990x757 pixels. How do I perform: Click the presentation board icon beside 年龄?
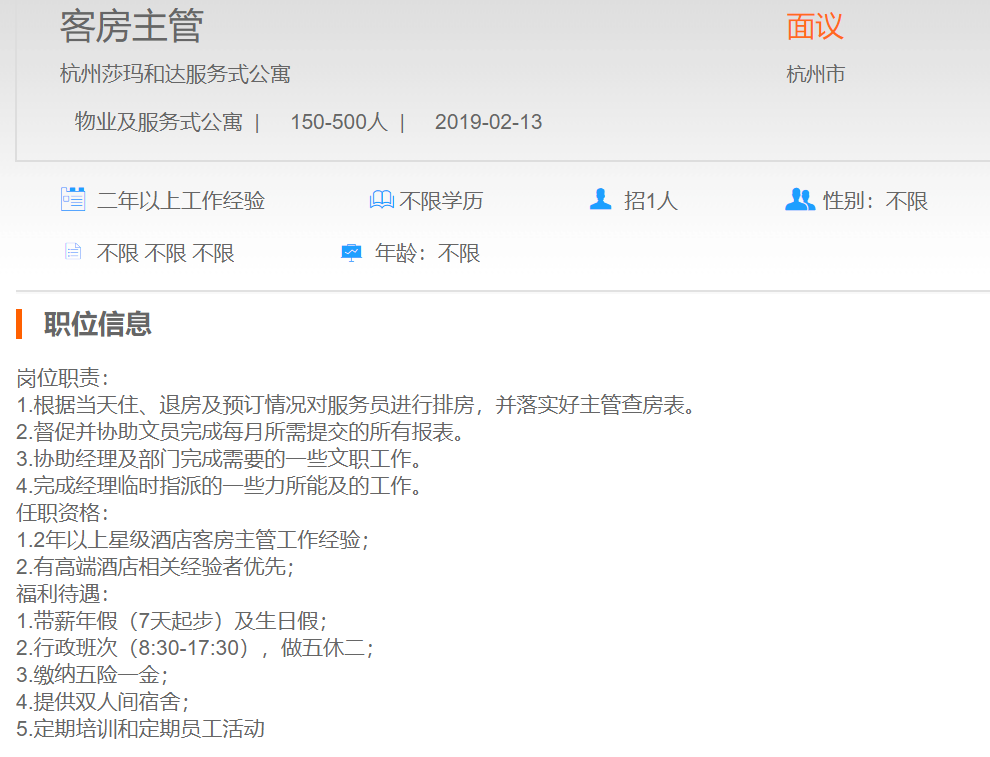click(351, 253)
